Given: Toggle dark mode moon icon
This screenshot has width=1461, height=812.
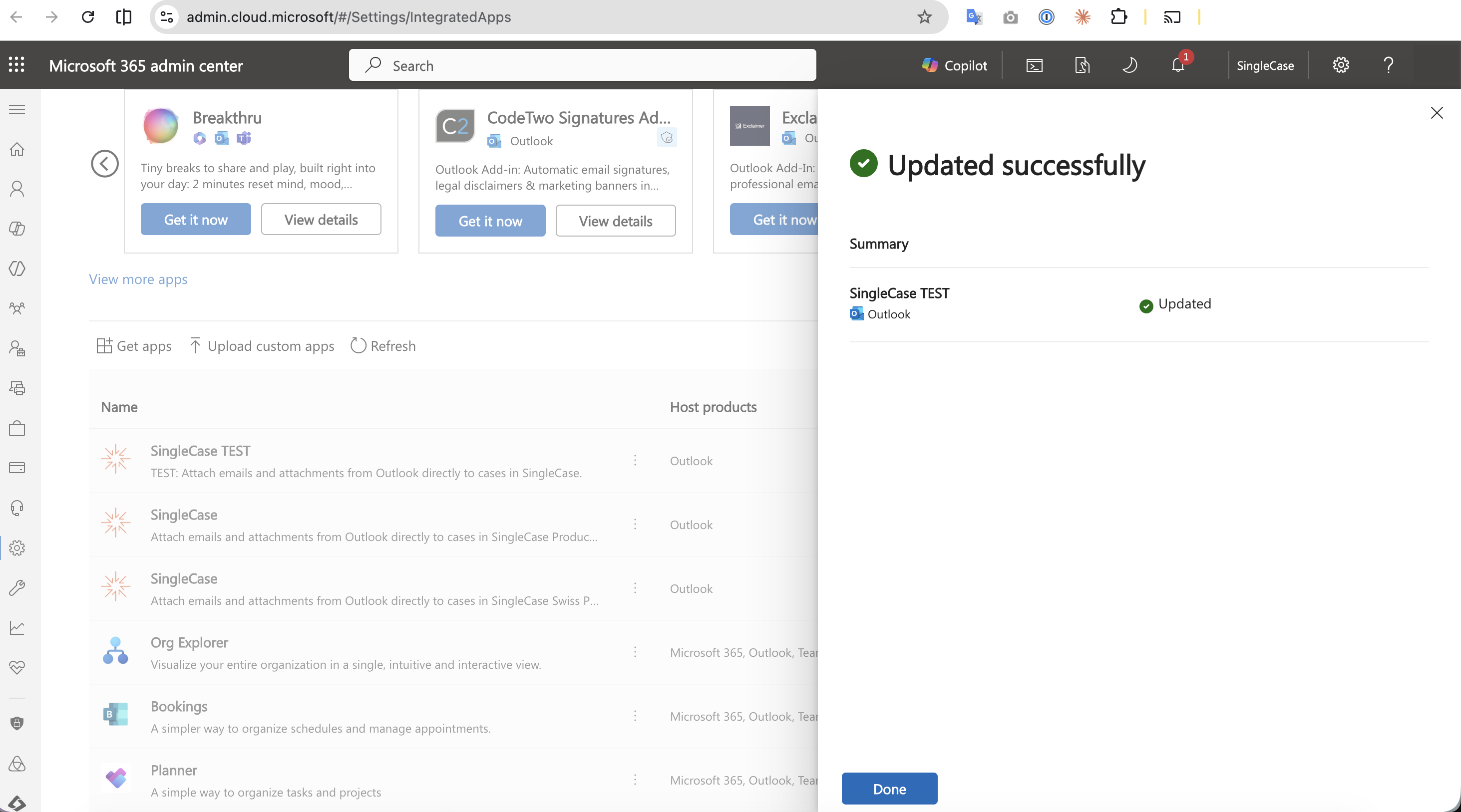Looking at the screenshot, I should 1130,65.
